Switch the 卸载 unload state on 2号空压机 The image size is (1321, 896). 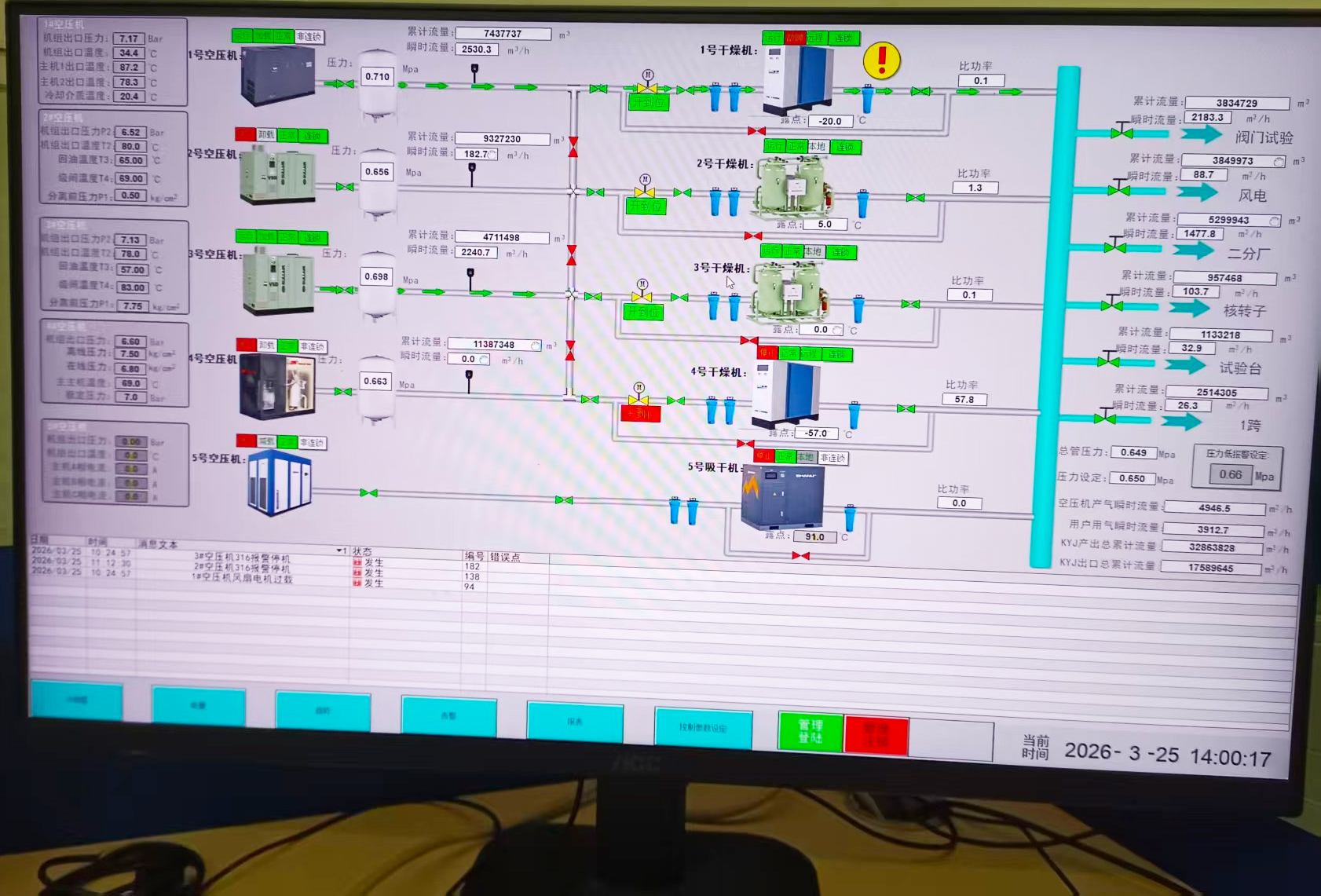click(x=266, y=135)
